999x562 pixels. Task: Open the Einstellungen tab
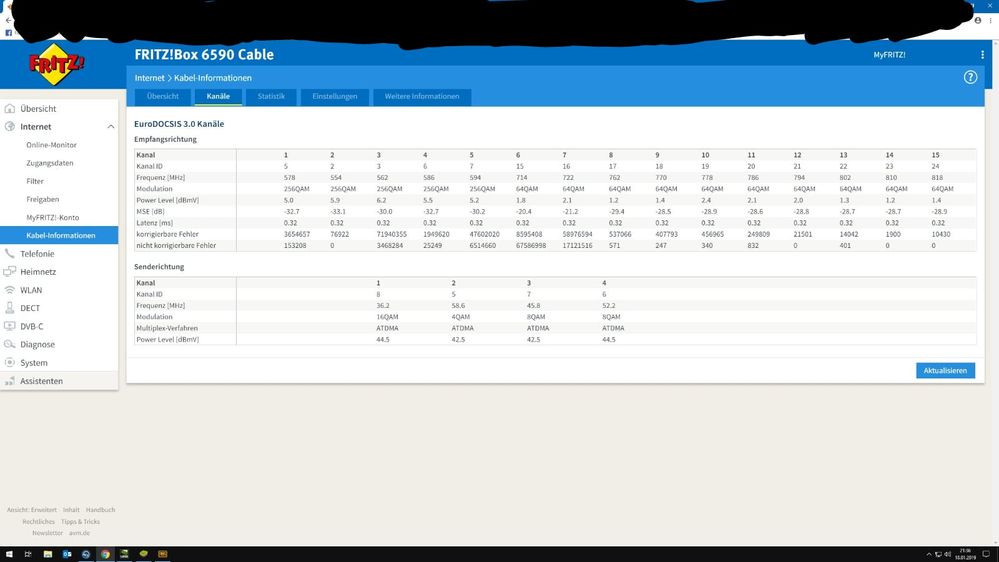334,96
